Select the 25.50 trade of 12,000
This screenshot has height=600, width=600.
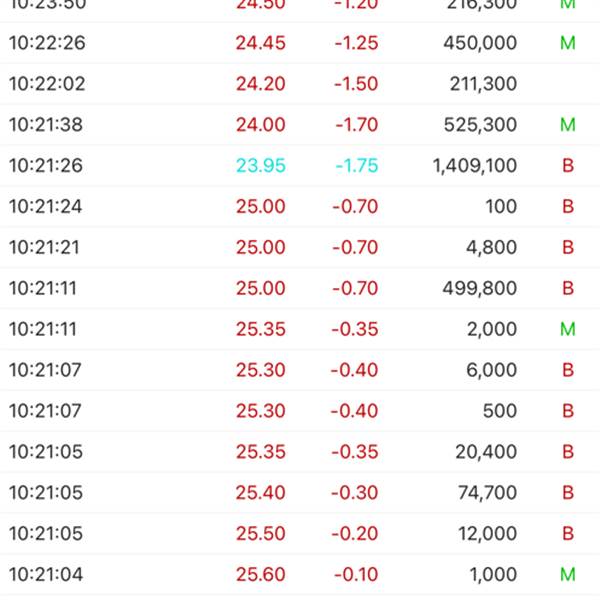pos(300,534)
